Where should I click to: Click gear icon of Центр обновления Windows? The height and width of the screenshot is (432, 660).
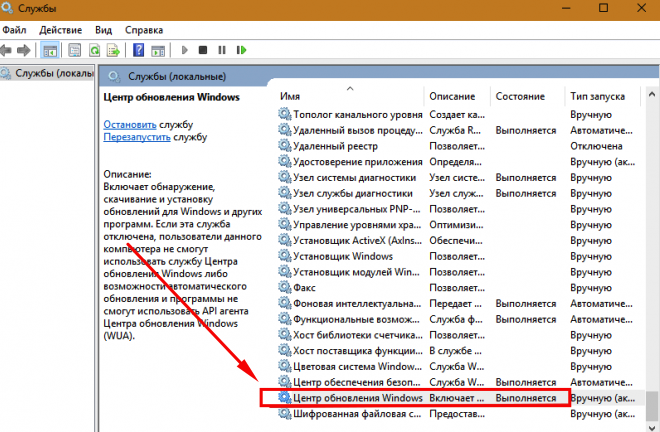coord(285,398)
